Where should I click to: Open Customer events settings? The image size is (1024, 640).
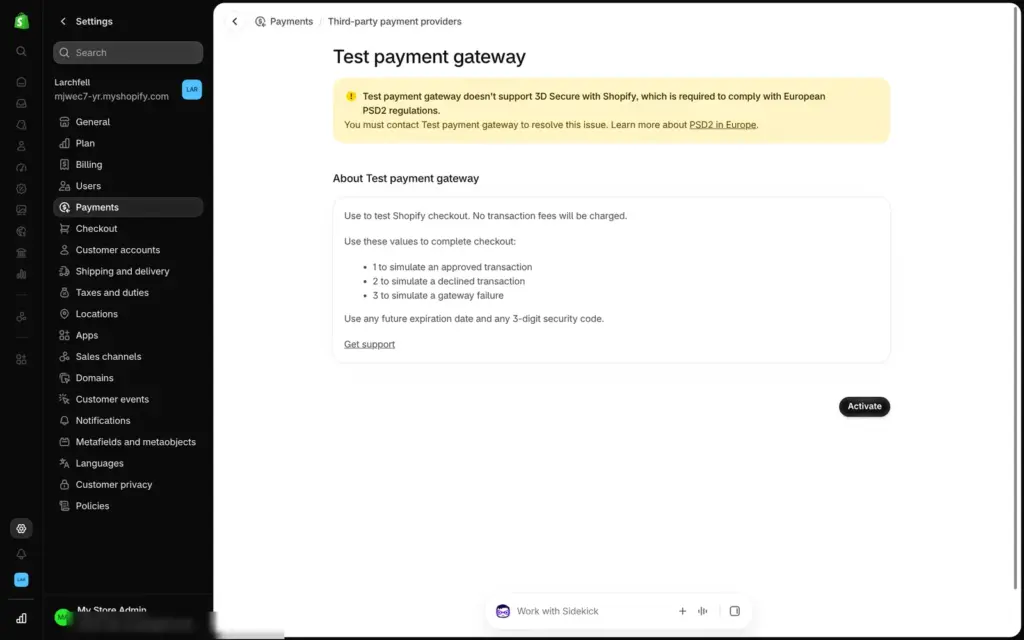pos(128,399)
